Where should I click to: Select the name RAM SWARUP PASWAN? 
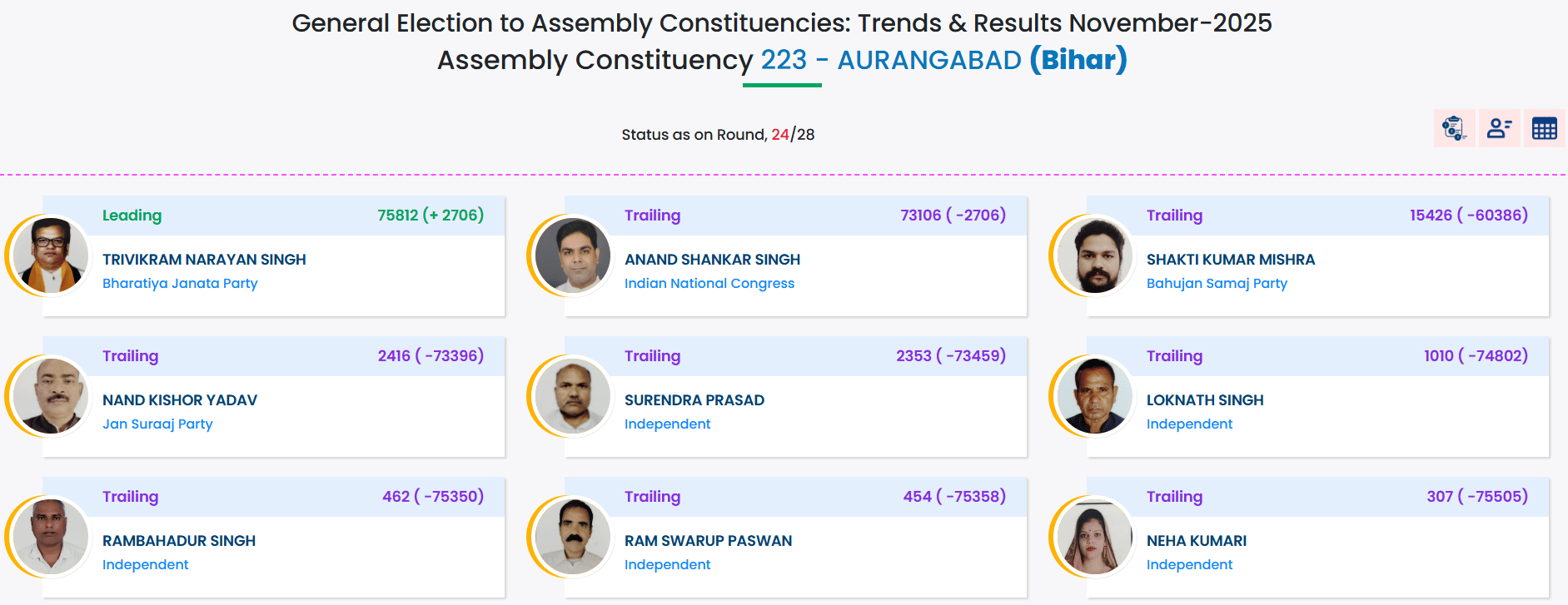[708, 541]
